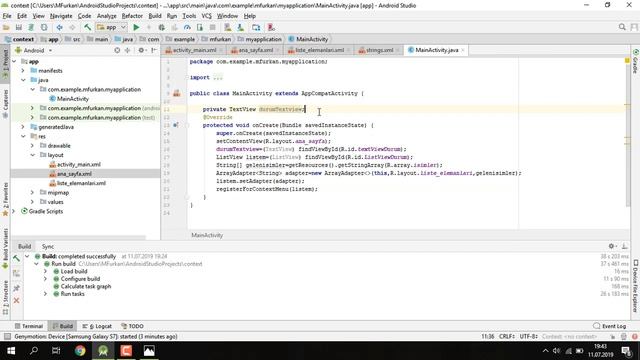Open Project Structure toolbar icon
This screenshot has width=640, height=360.
(256, 27)
